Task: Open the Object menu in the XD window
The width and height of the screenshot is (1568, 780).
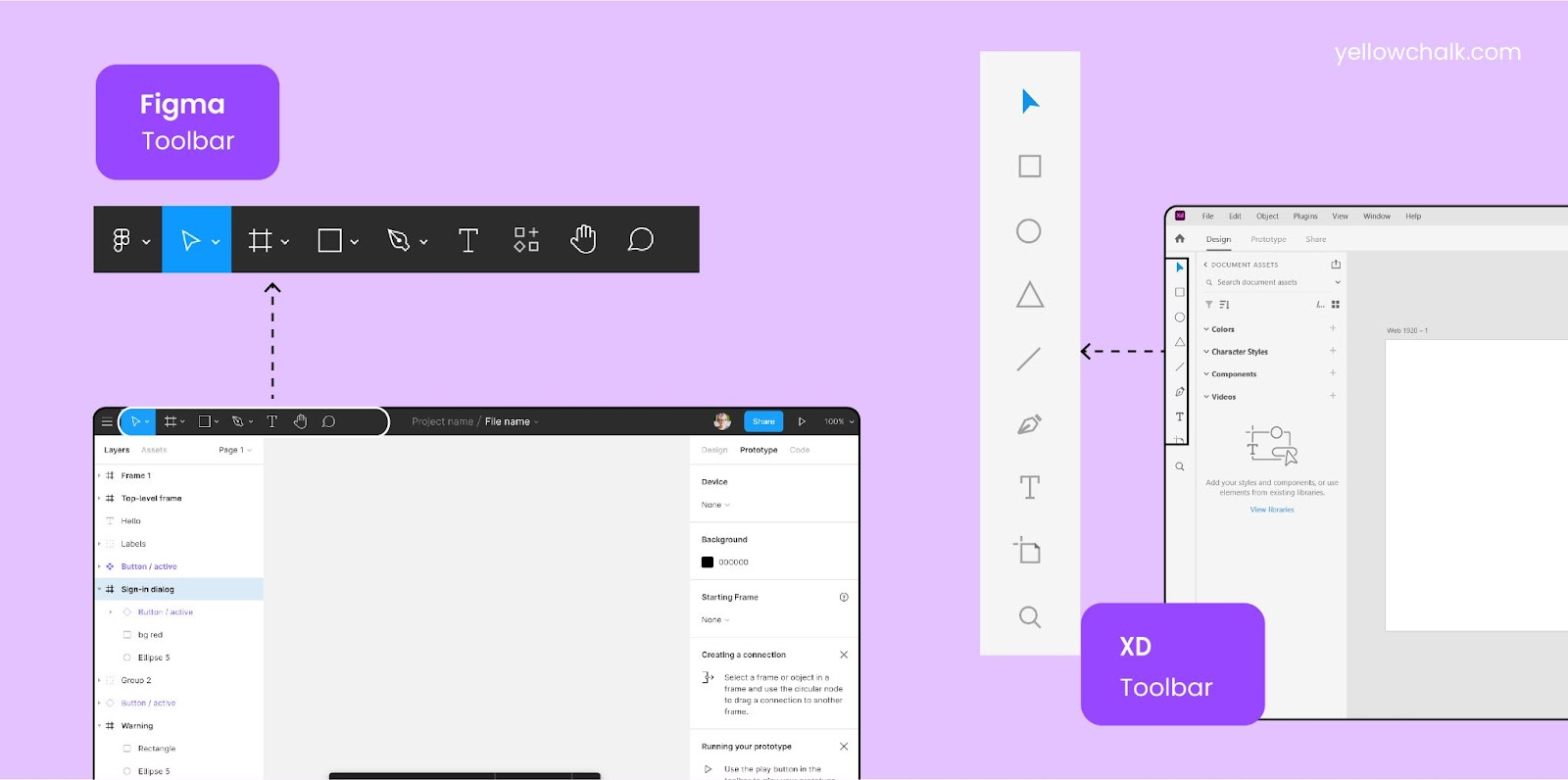Action: click(1267, 216)
